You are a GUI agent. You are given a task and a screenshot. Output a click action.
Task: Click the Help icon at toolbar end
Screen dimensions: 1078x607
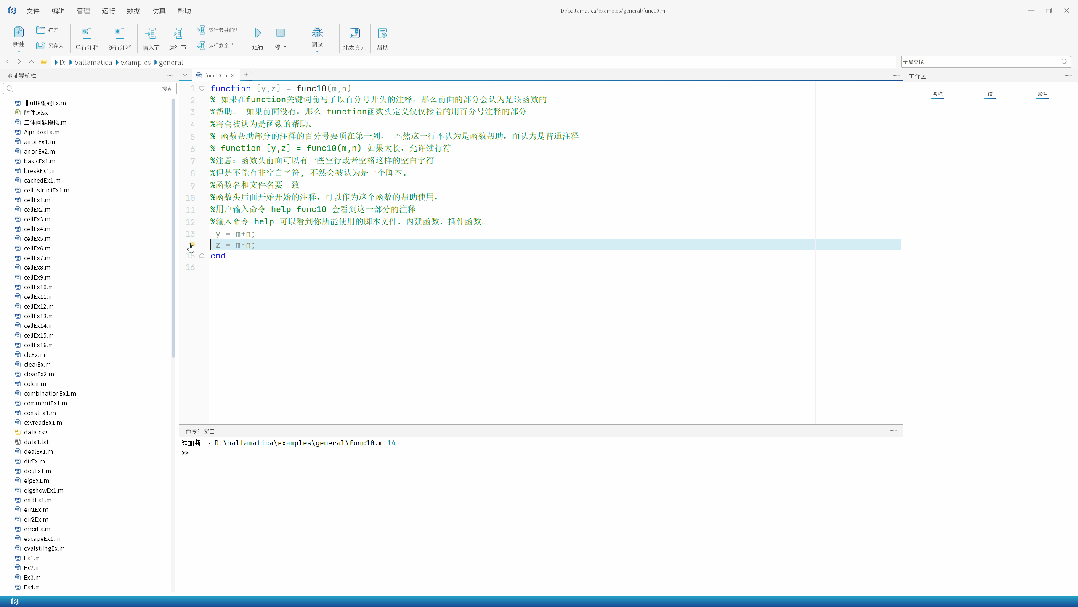[x=382, y=34]
